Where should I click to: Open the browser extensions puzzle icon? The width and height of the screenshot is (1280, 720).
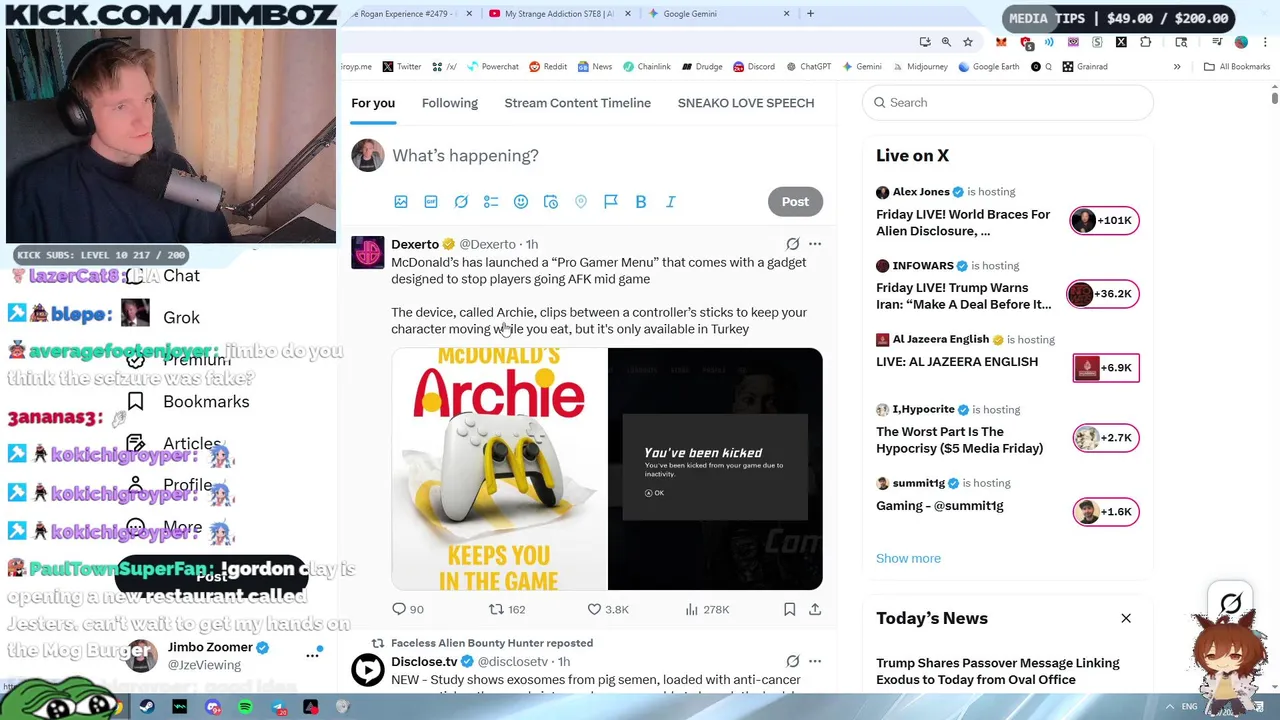click(1145, 42)
